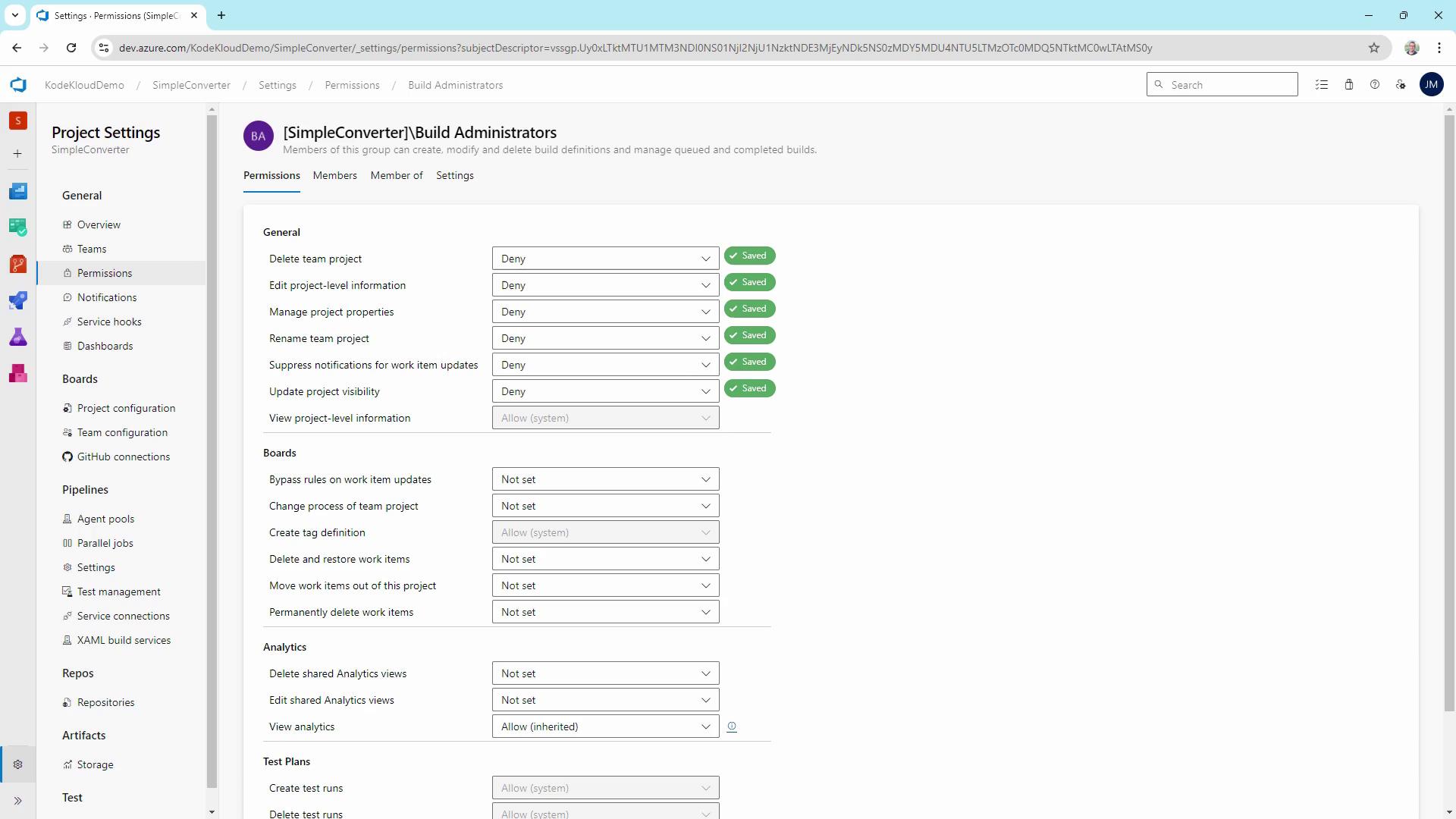Open Edit project-level information dropdown
Image resolution: width=1456 pixels, height=819 pixels.
(x=605, y=285)
